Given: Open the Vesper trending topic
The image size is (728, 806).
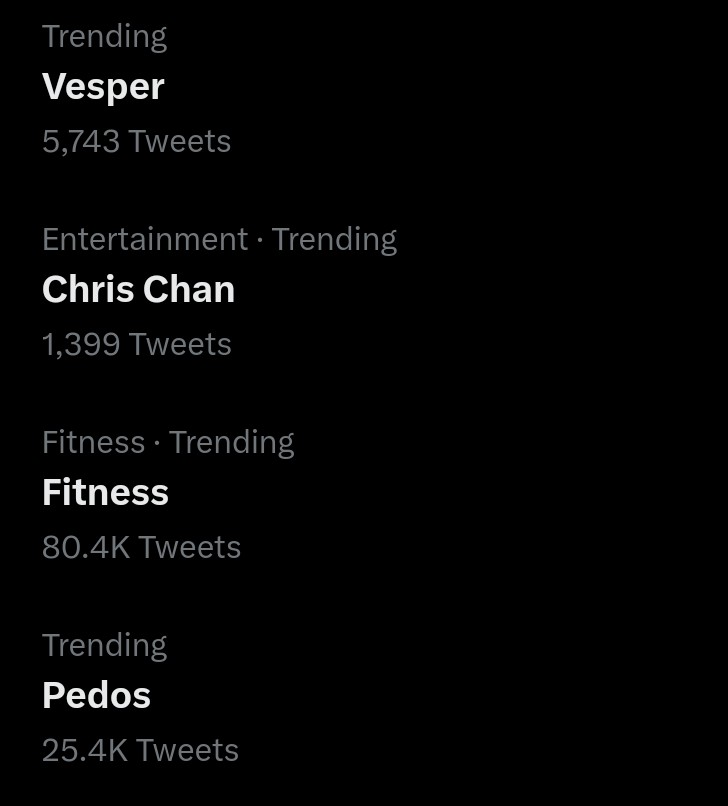Looking at the screenshot, I should tap(103, 87).
